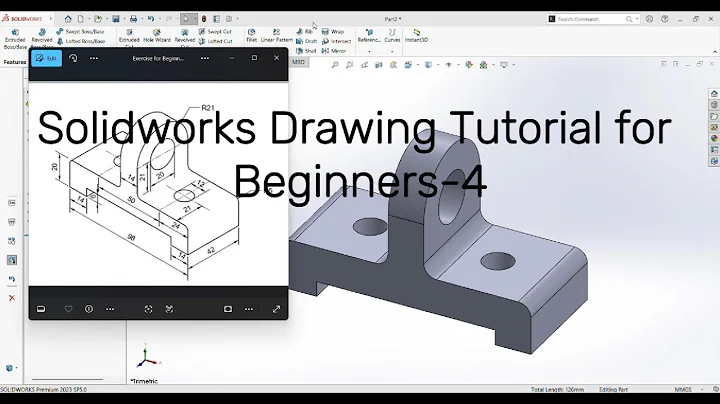The image size is (720, 404).
Task: Click Previous View icon in view toolbar
Action: click(364, 65)
